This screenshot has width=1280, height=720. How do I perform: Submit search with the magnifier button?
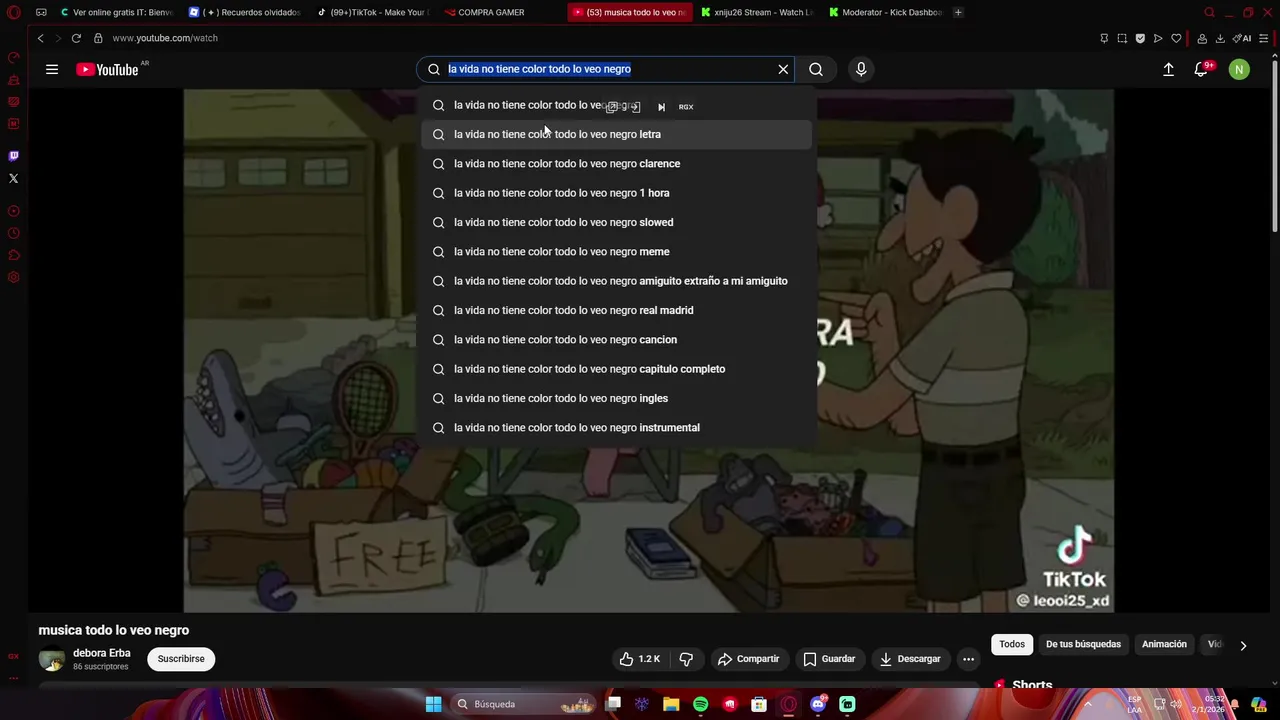(816, 69)
